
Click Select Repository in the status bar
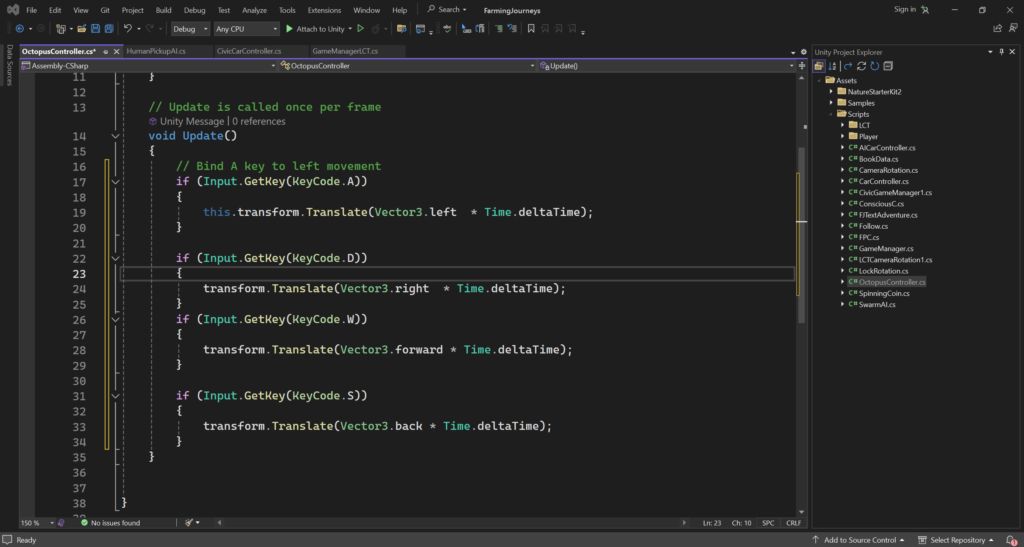[956, 540]
